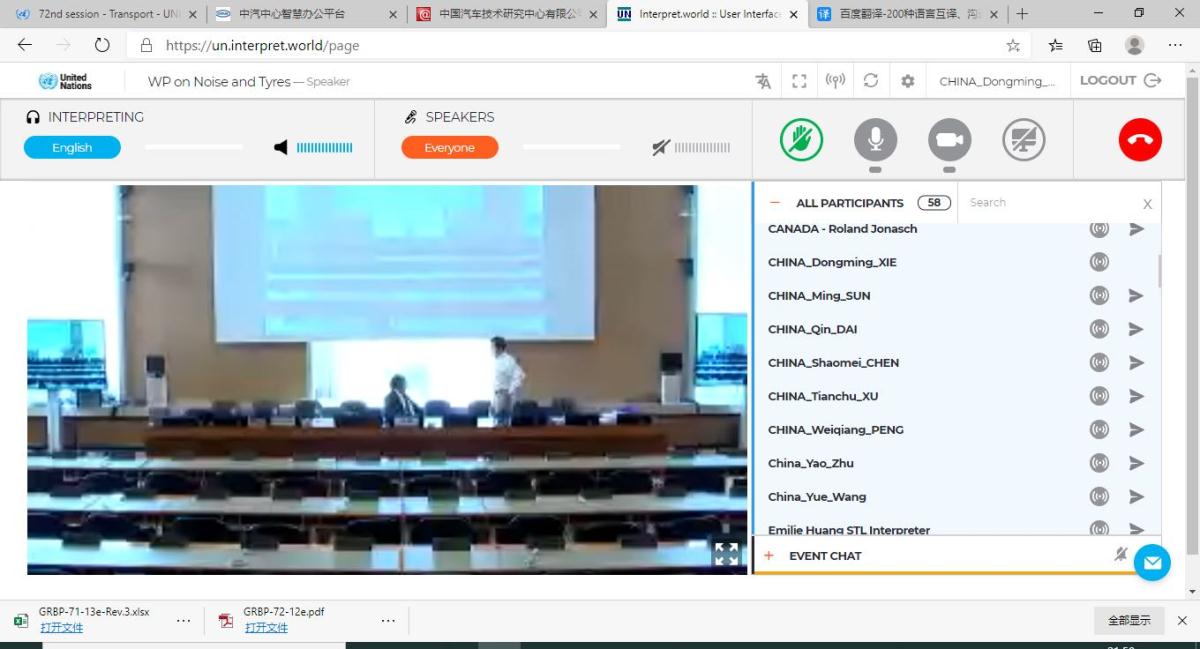This screenshot has height=649, width=1200.
Task: Open the translate language icon in header
Action: [x=763, y=81]
